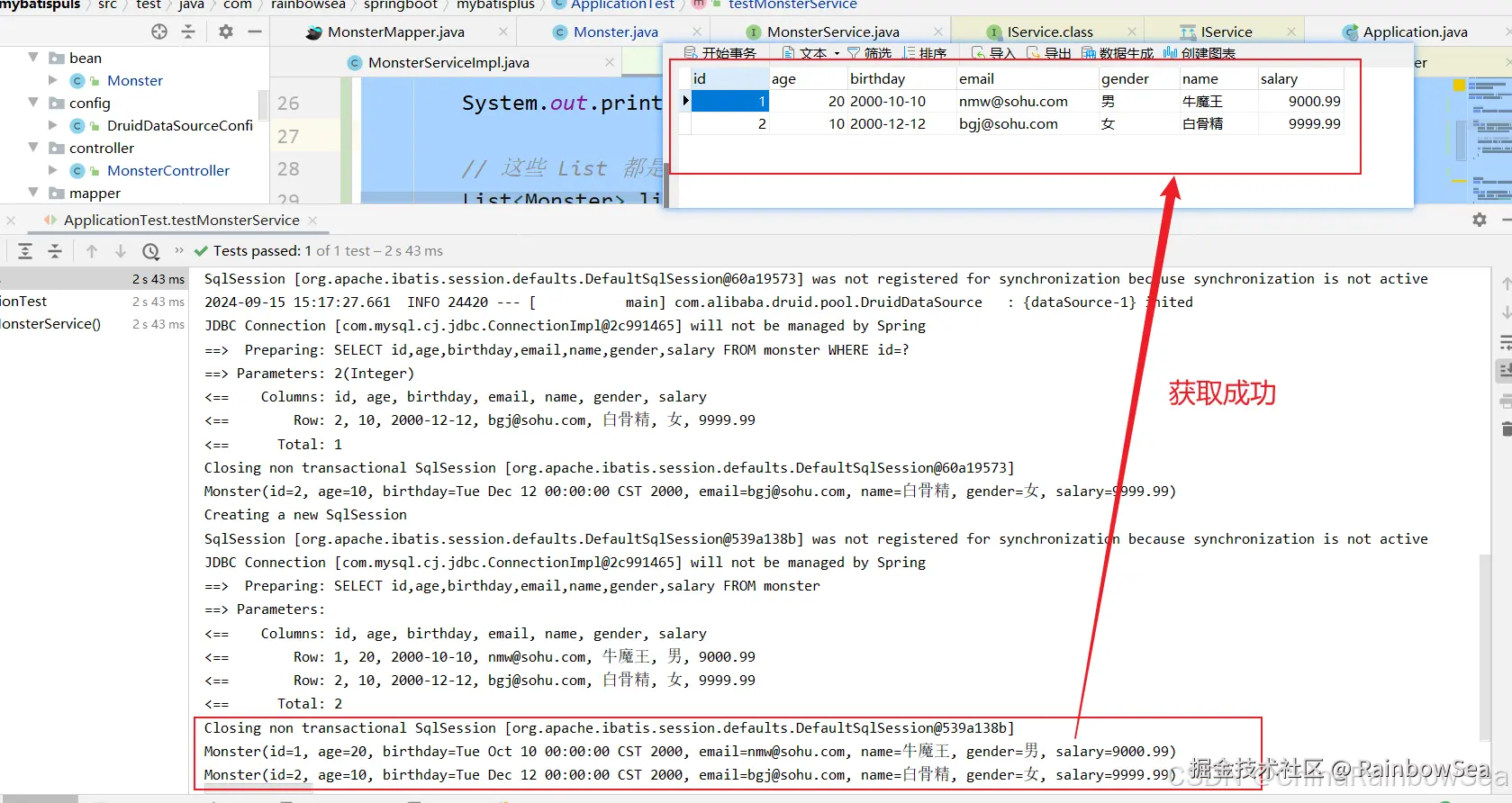Hide the project panel with minus icon

255,32
